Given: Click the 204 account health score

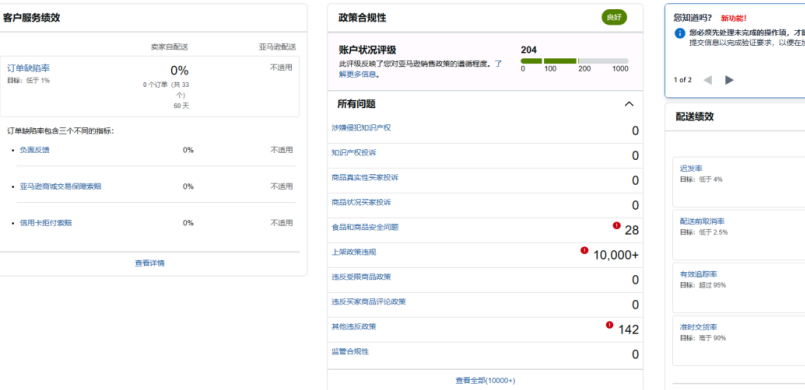Looking at the screenshot, I should pos(528,50).
